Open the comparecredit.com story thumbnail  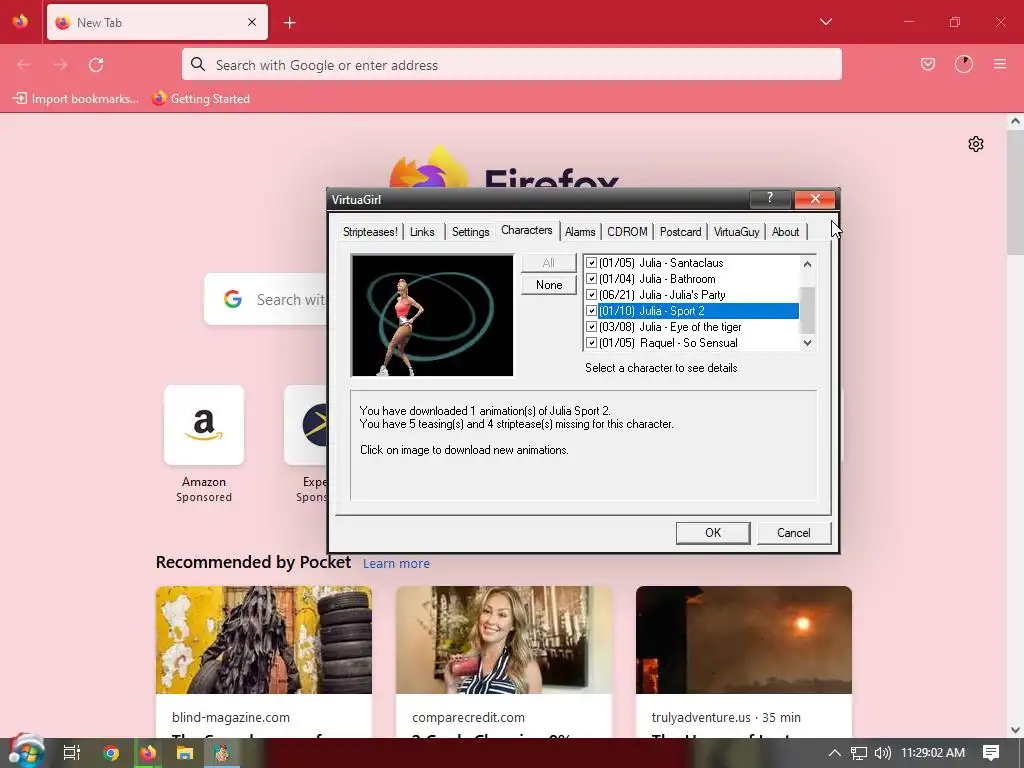(x=504, y=640)
